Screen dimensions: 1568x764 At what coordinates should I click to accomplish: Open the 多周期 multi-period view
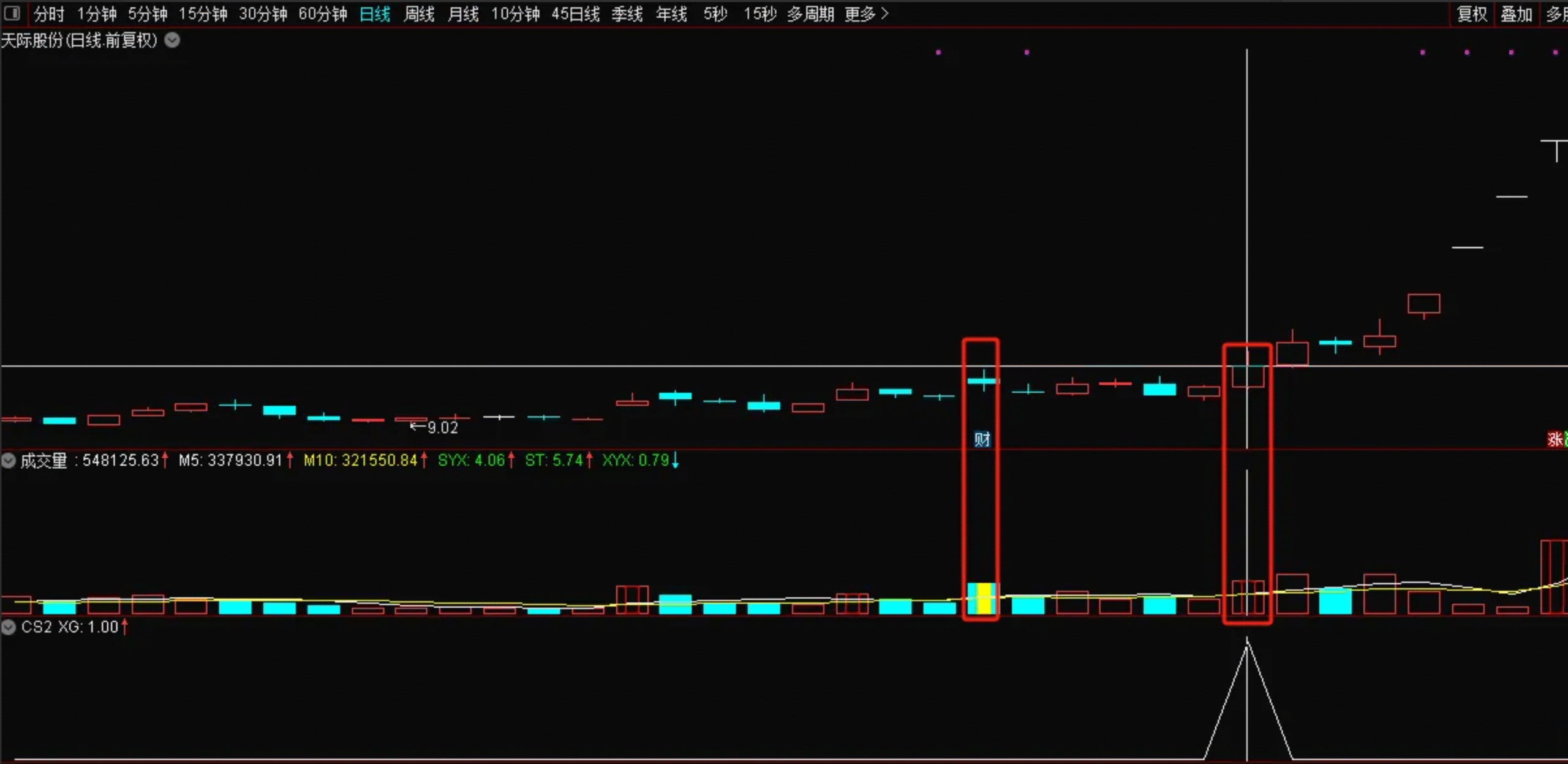point(810,13)
